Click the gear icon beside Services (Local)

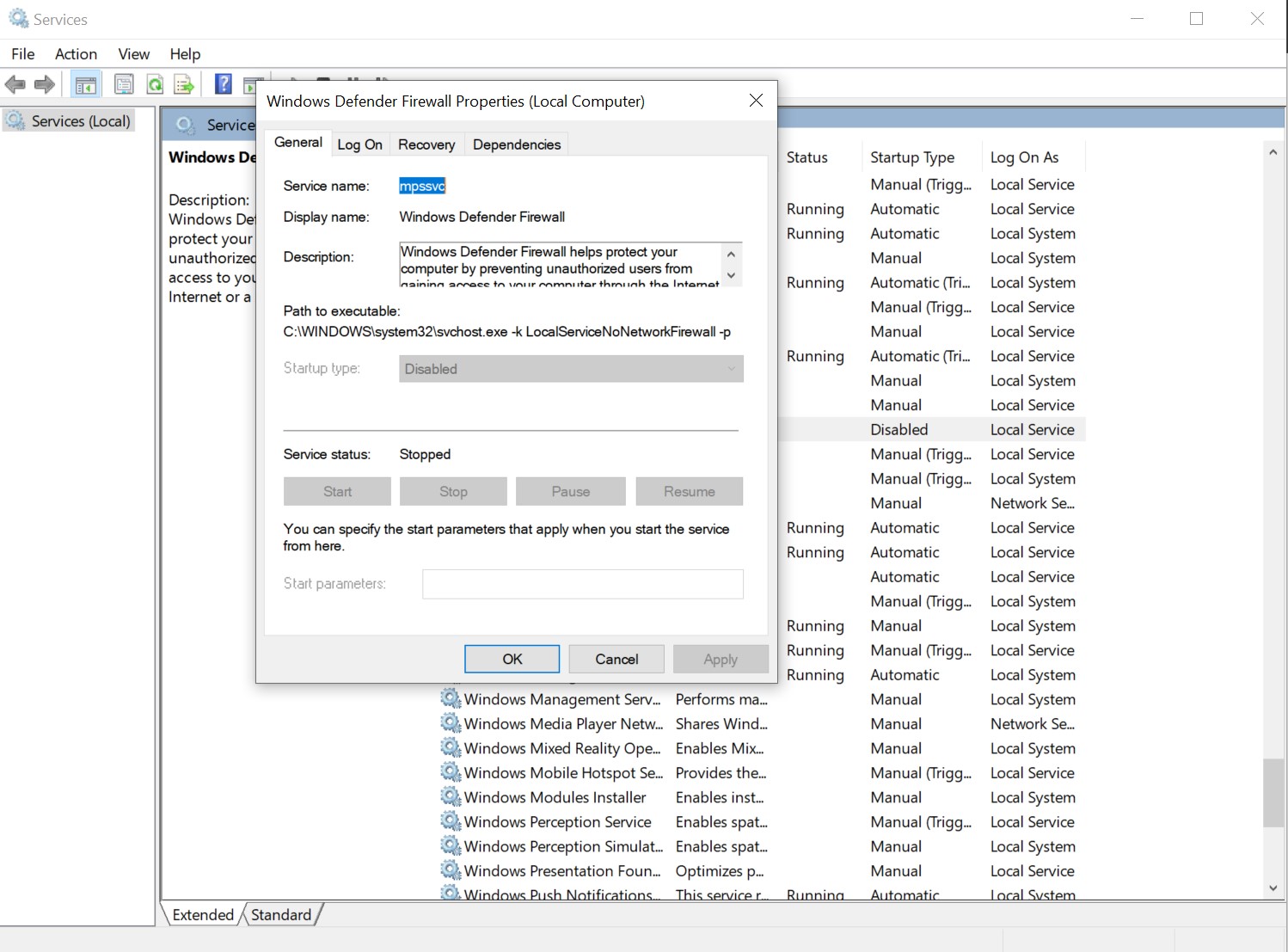pos(15,121)
